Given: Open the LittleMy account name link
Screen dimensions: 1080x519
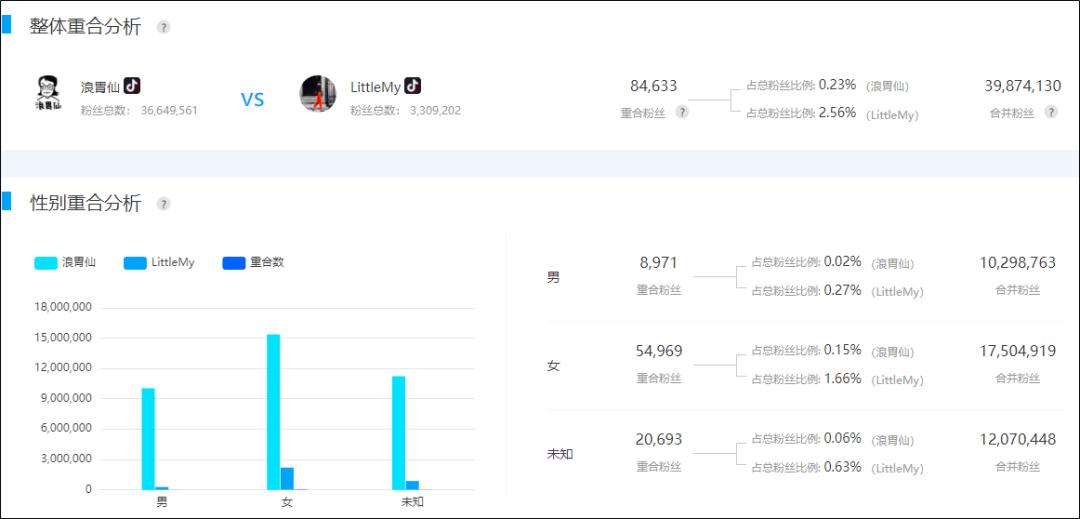Looking at the screenshot, I should pos(375,87).
